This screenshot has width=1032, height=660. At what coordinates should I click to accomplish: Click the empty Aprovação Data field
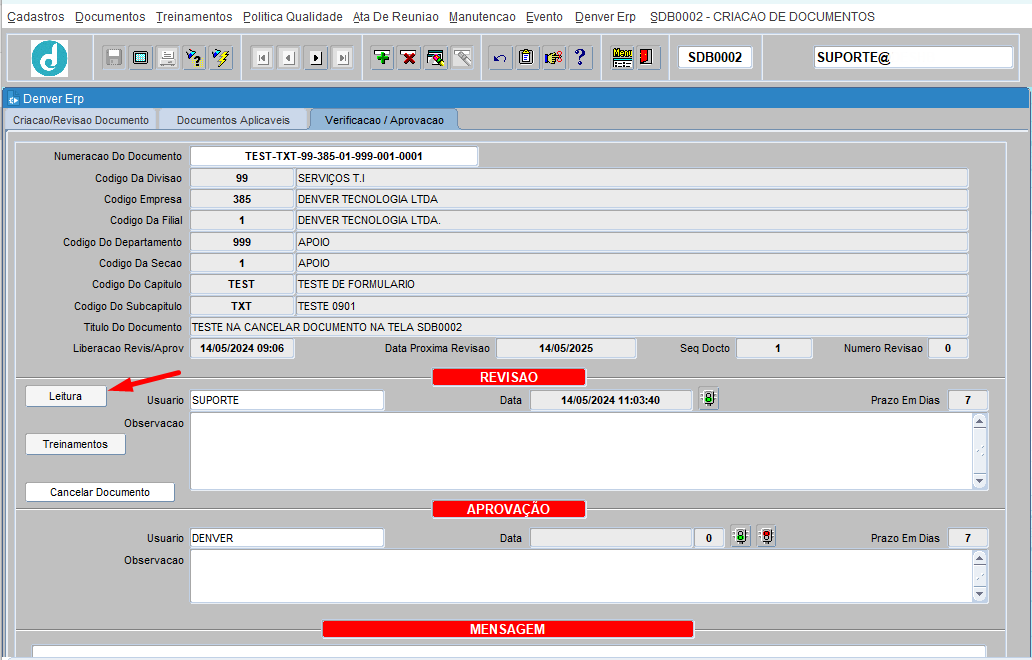[x=611, y=538]
